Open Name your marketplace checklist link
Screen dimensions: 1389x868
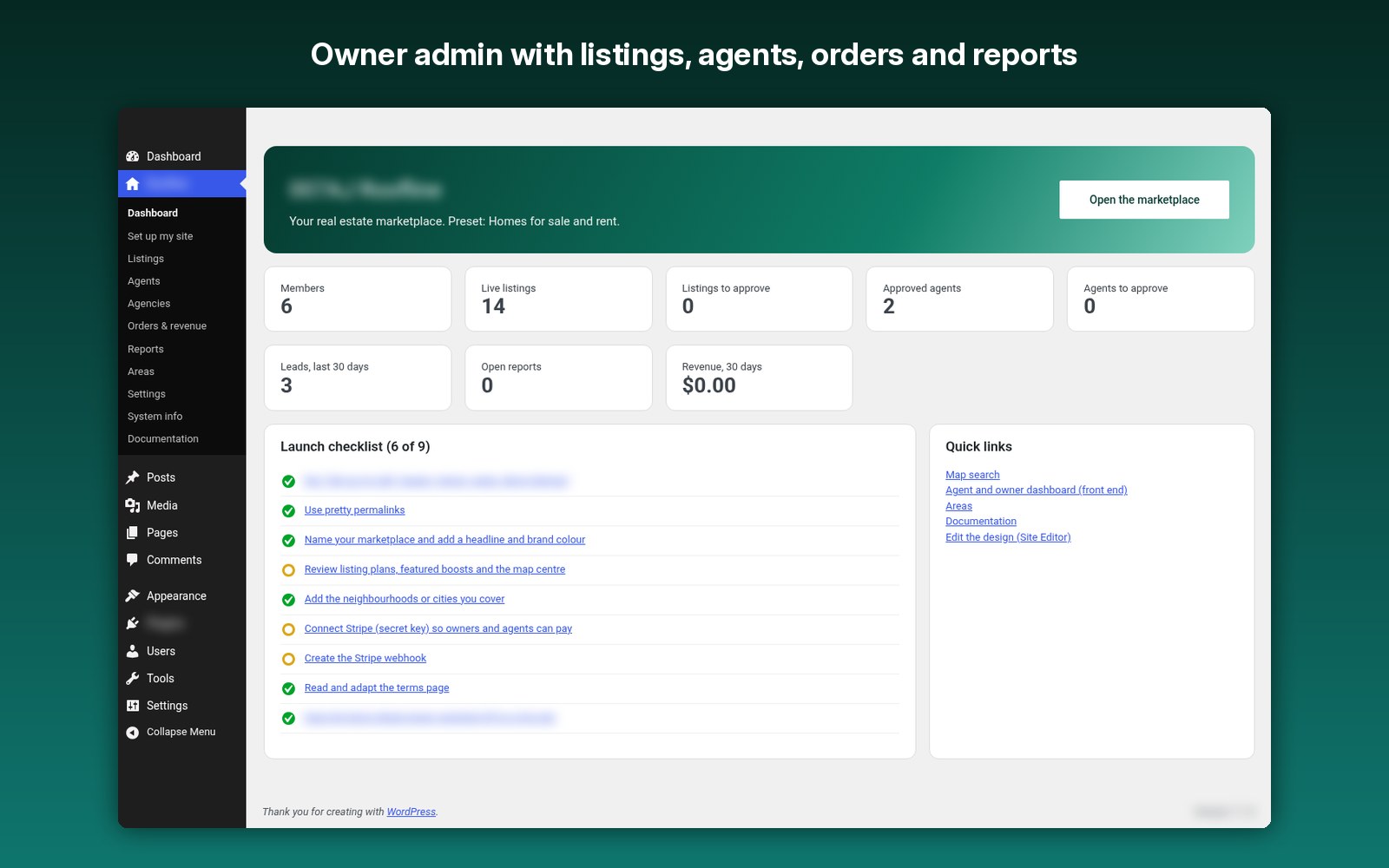(x=444, y=540)
